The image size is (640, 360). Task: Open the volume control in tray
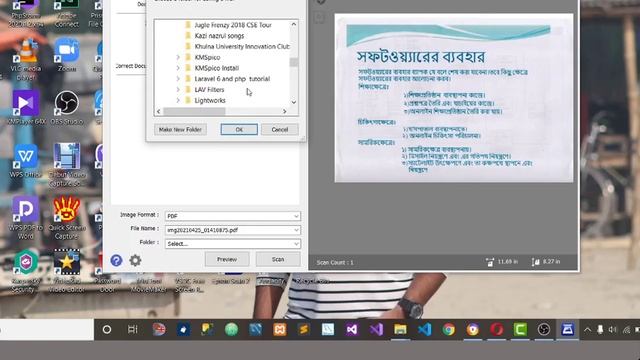pyautogui.click(x=613, y=329)
